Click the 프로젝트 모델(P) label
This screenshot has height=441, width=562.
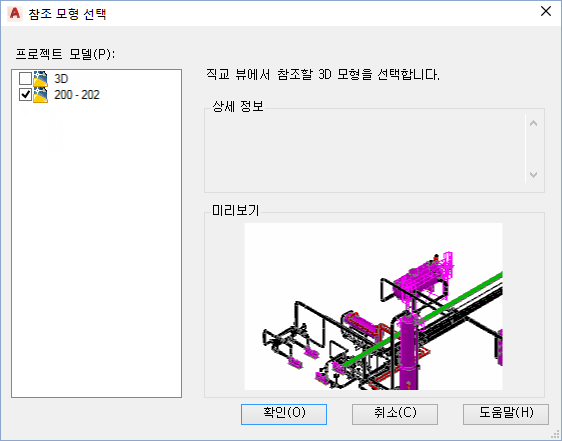(65, 54)
